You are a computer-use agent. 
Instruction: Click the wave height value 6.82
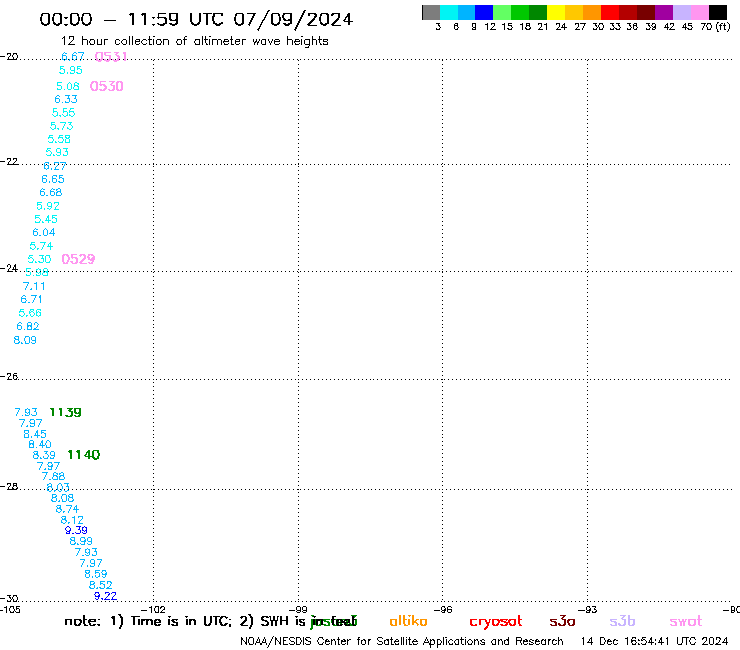[x=28, y=326]
